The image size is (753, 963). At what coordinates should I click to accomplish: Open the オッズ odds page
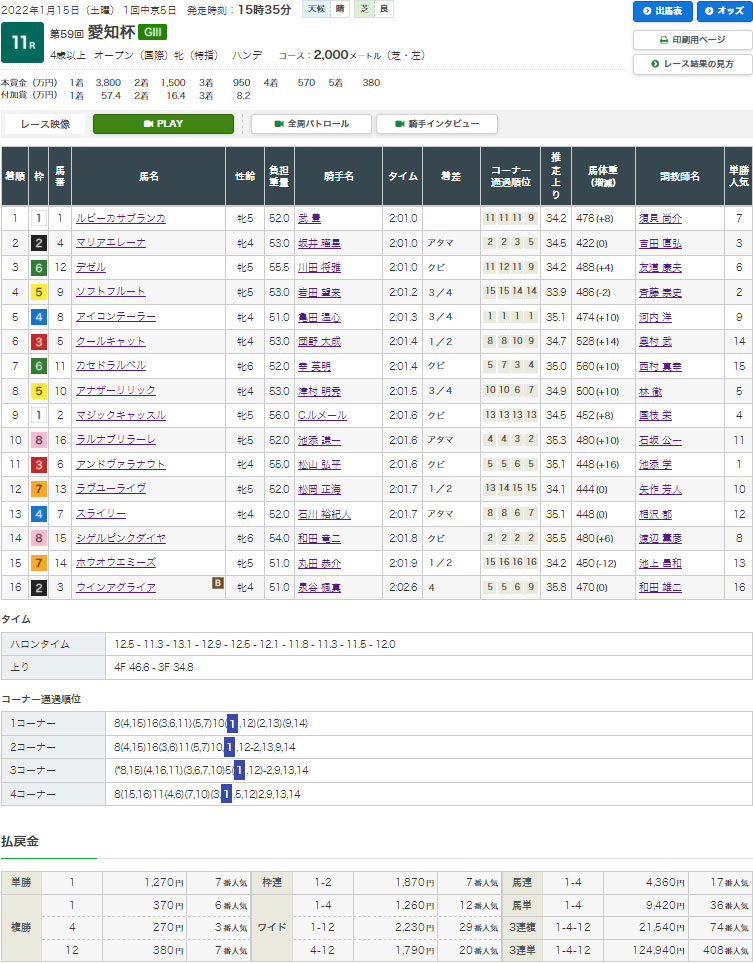[x=720, y=12]
